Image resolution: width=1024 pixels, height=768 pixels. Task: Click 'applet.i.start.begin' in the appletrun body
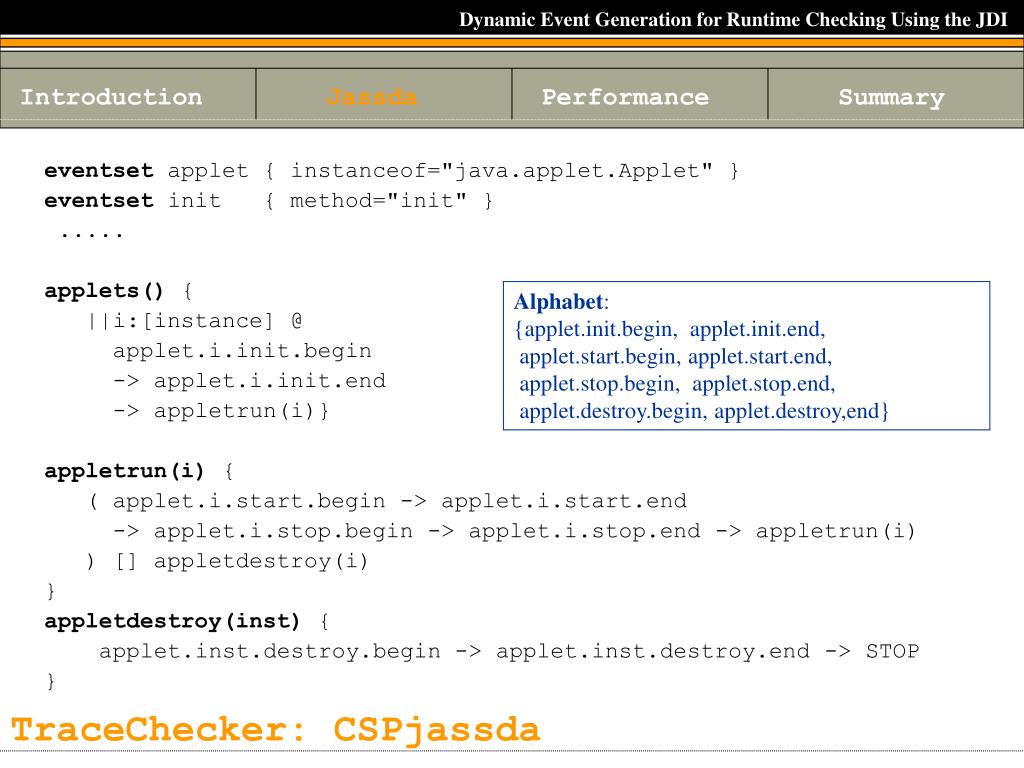point(249,501)
